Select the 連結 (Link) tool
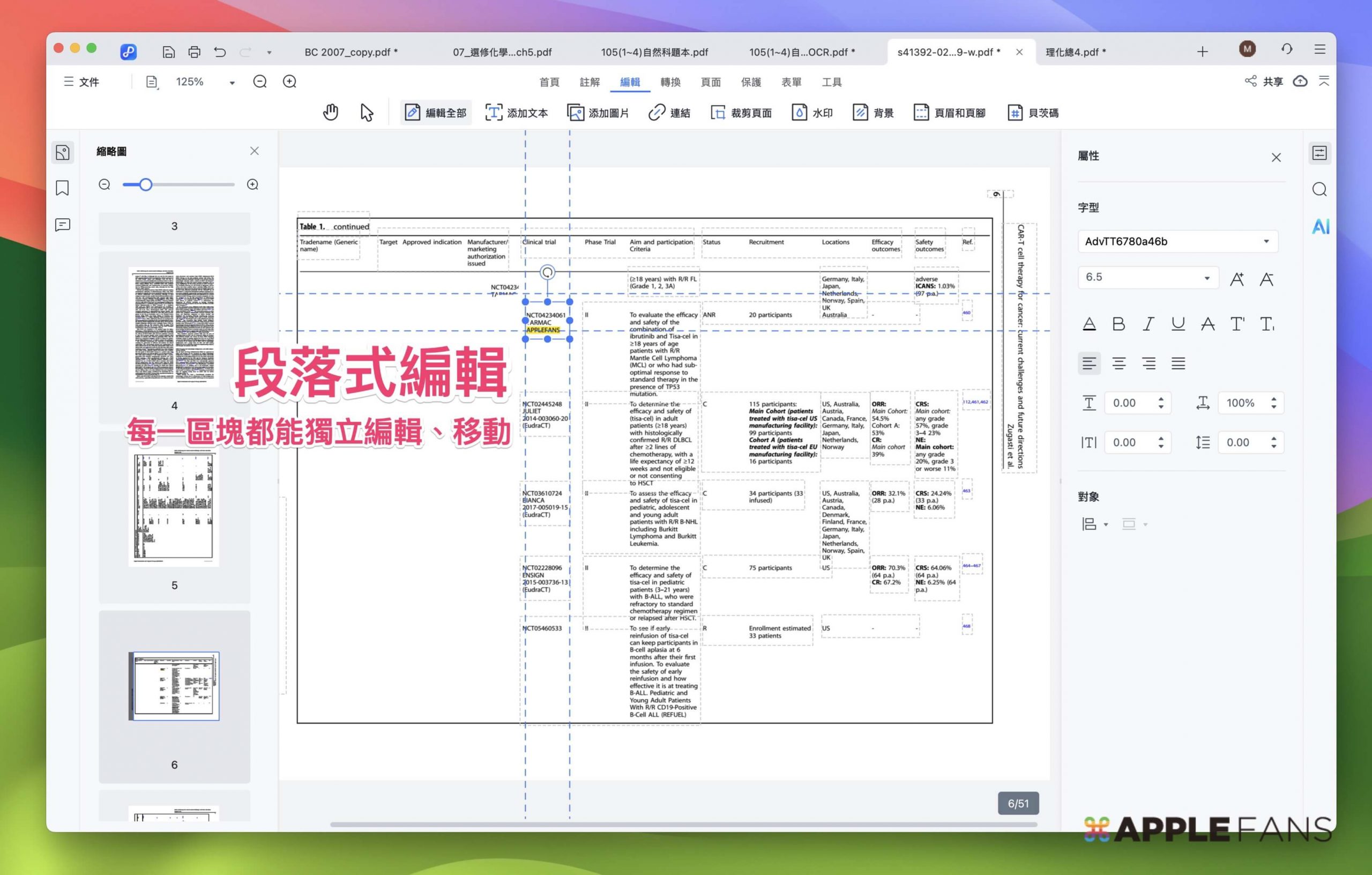 670,112
